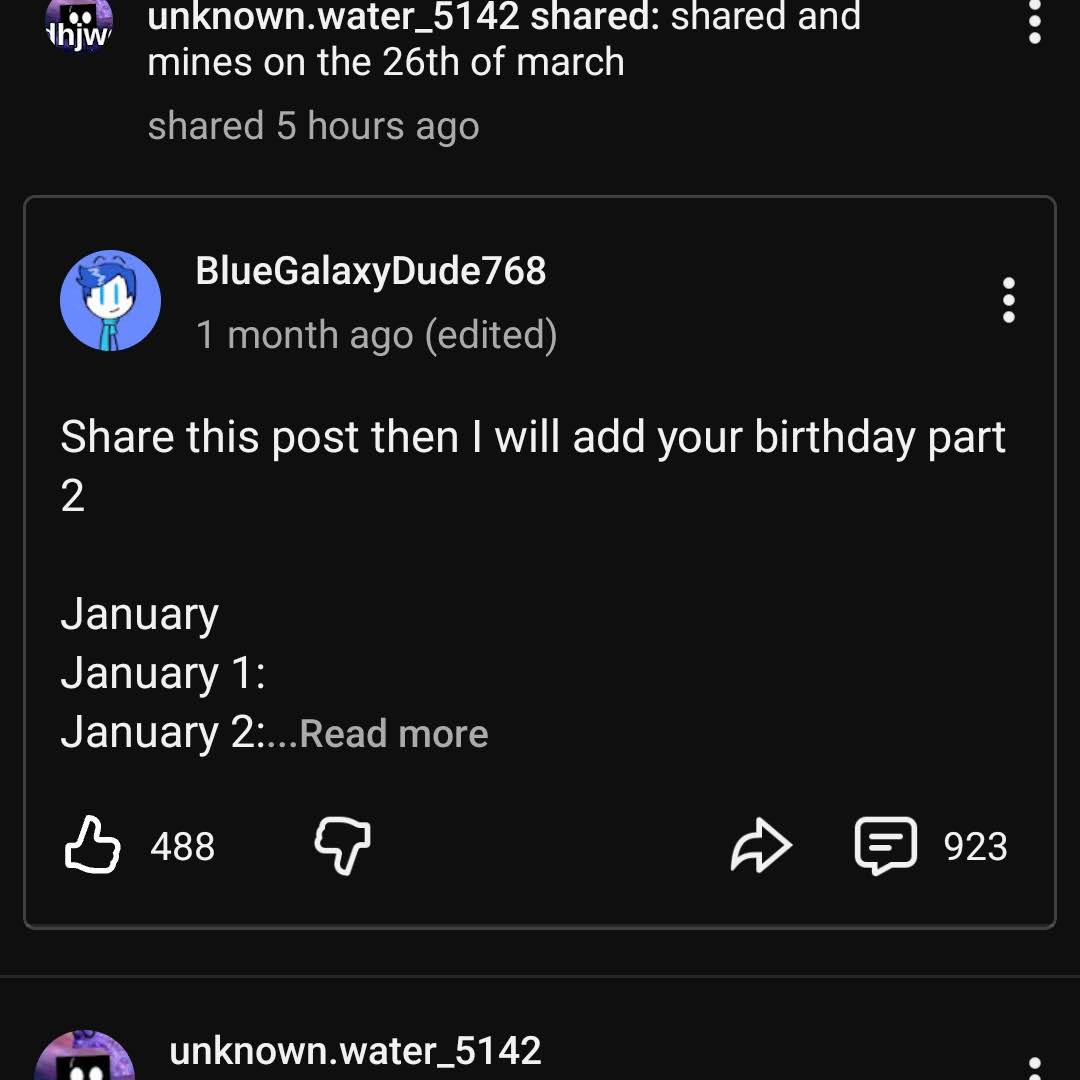Image resolution: width=1080 pixels, height=1080 pixels.
Task: Expand the post with Read more
Action: pos(394,733)
